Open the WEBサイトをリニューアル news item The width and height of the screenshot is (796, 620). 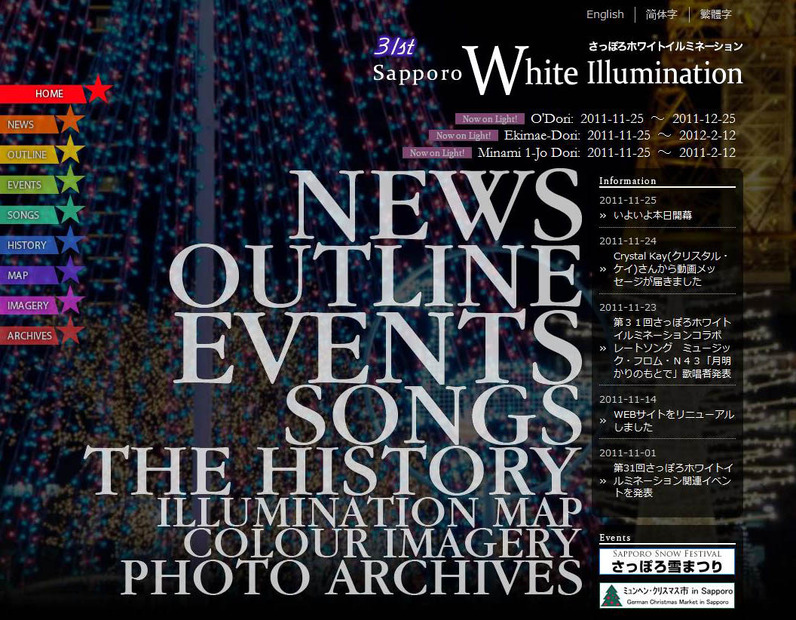tap(673, 420)
